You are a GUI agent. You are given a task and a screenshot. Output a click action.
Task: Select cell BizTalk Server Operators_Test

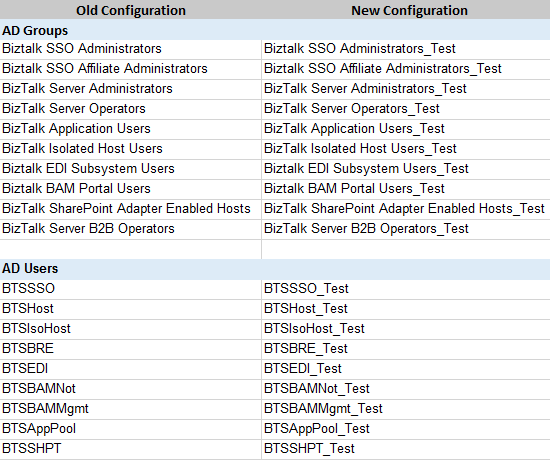pos(406,109)
